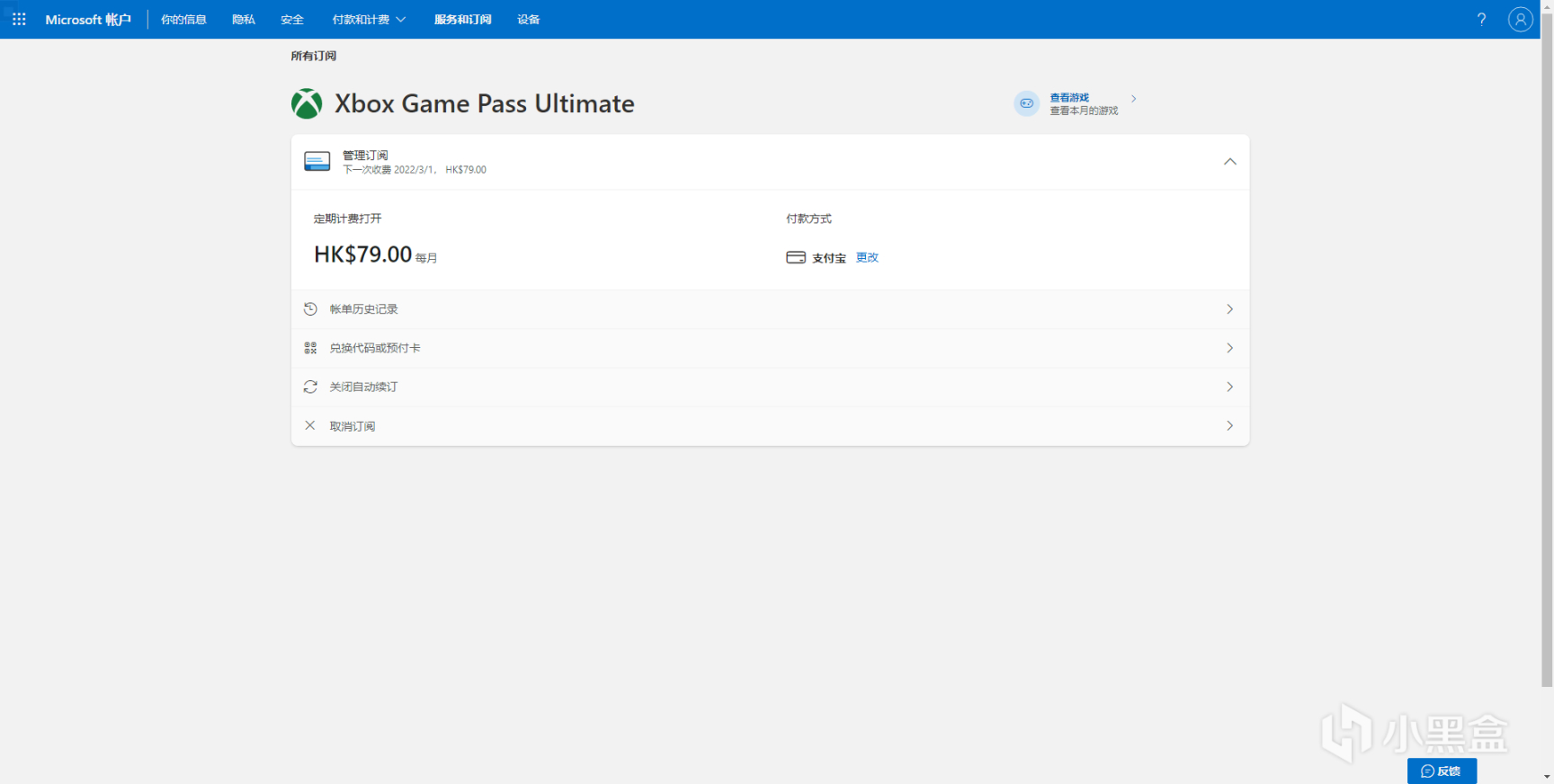Open 兑换代码或预付卡
This screenshot has height=784, width=1554.
(770, 348)
